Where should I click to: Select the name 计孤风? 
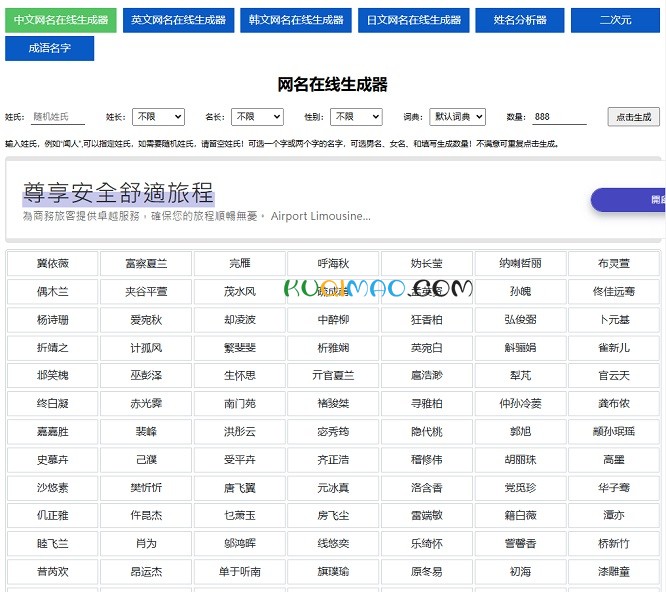coord(146,348)
